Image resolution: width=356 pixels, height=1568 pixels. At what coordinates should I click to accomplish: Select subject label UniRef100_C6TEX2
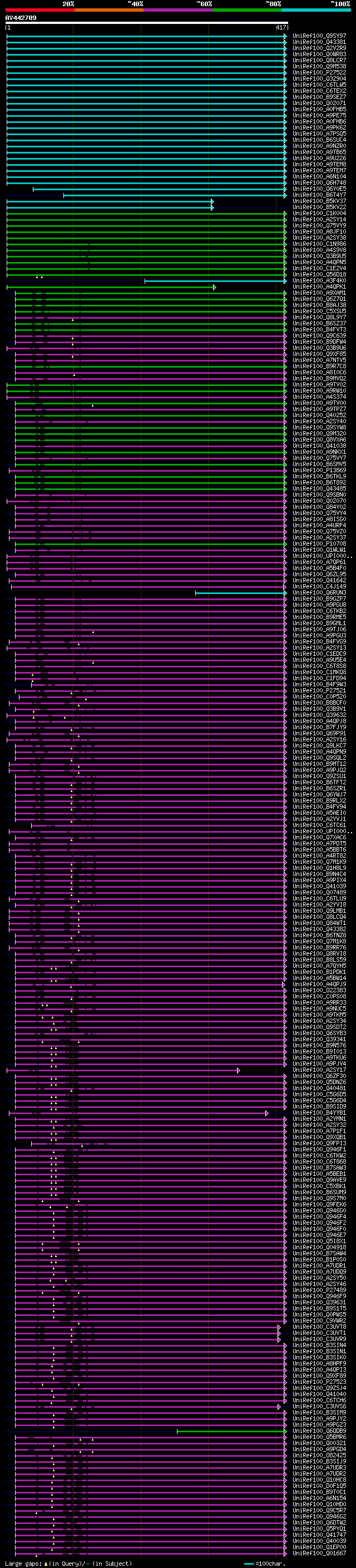click(x=319, y=91)
